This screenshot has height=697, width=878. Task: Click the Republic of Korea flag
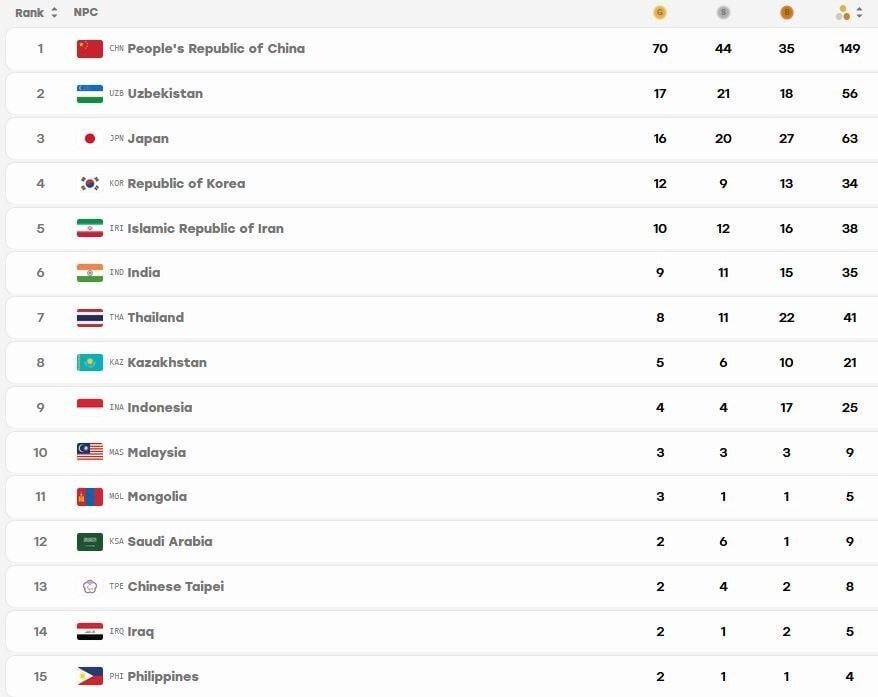click(90, 184)
